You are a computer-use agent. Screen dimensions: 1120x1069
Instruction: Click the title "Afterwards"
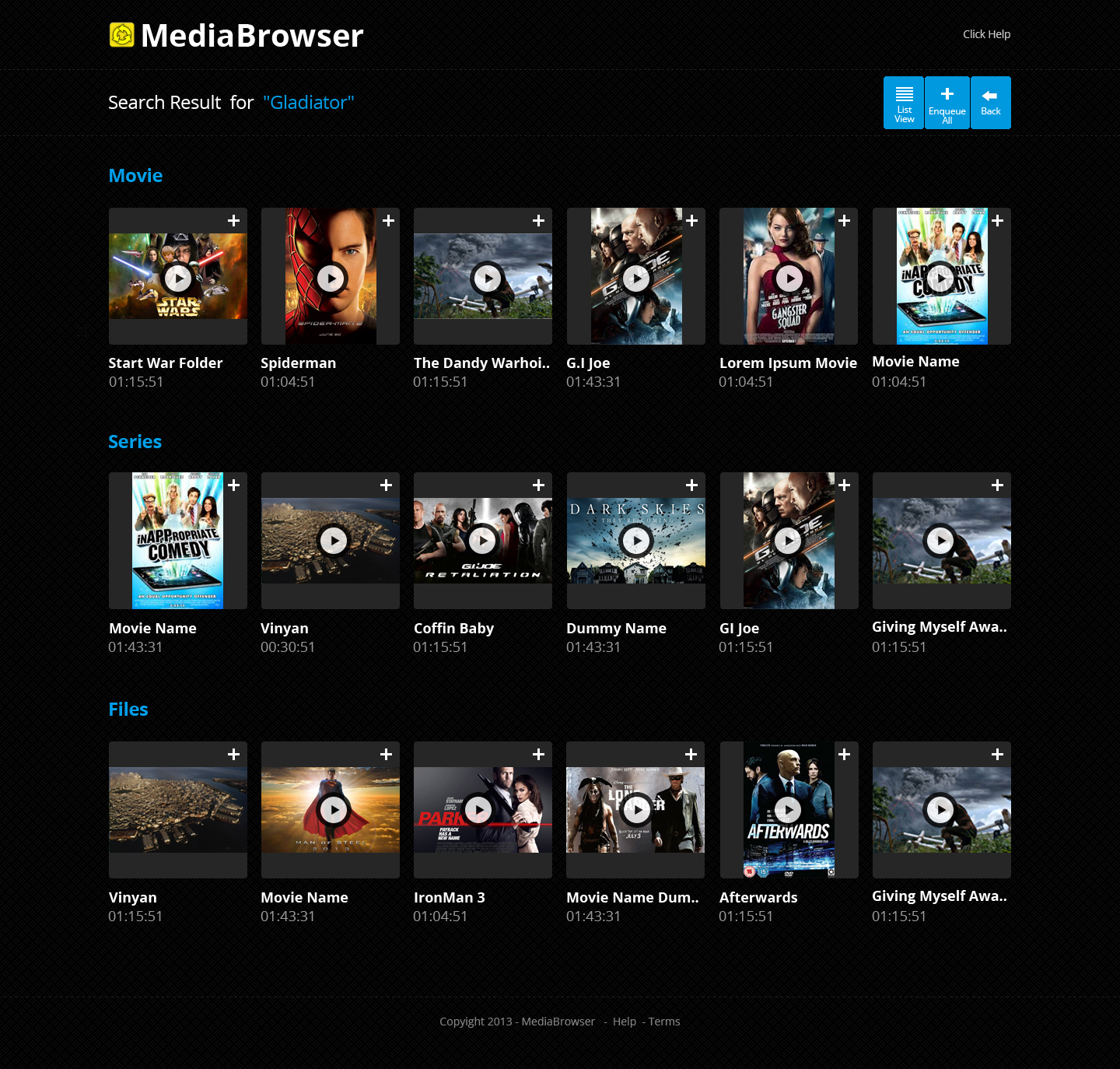tap(758, 898)
